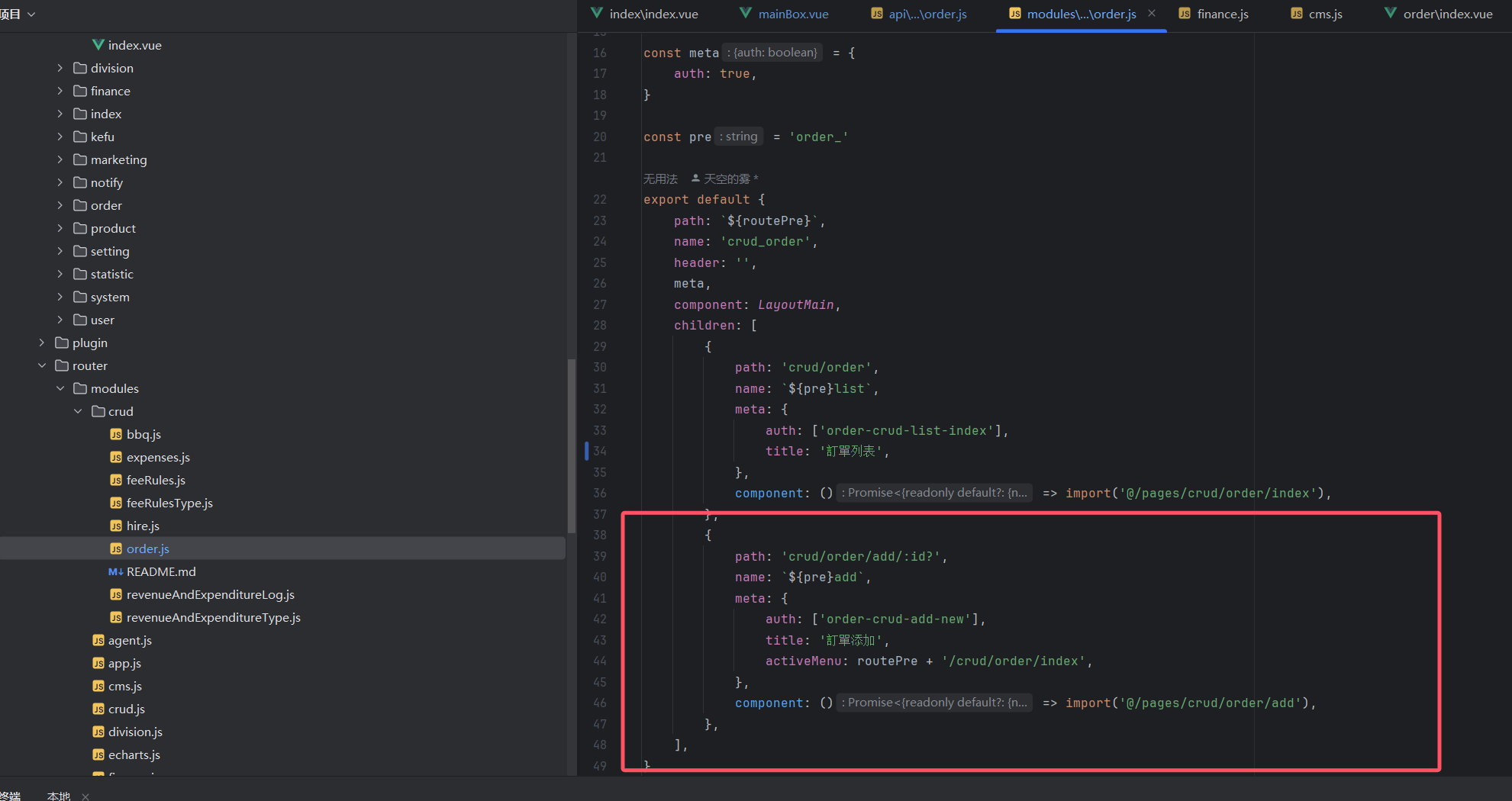Image resolution: width=1512 pixels, height=801 pixels.
Task: Click folder icon of system
Action: pyautogui.click(x=80, y=297)
